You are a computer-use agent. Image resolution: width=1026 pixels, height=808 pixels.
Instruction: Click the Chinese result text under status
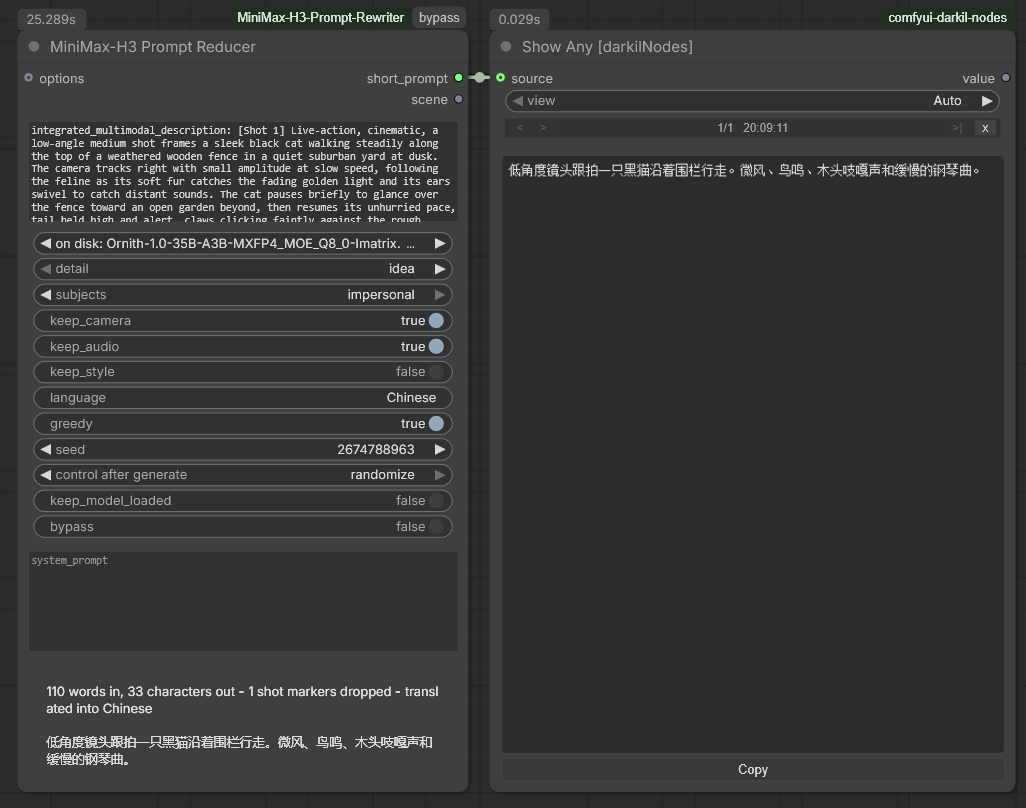coord(239,750)
